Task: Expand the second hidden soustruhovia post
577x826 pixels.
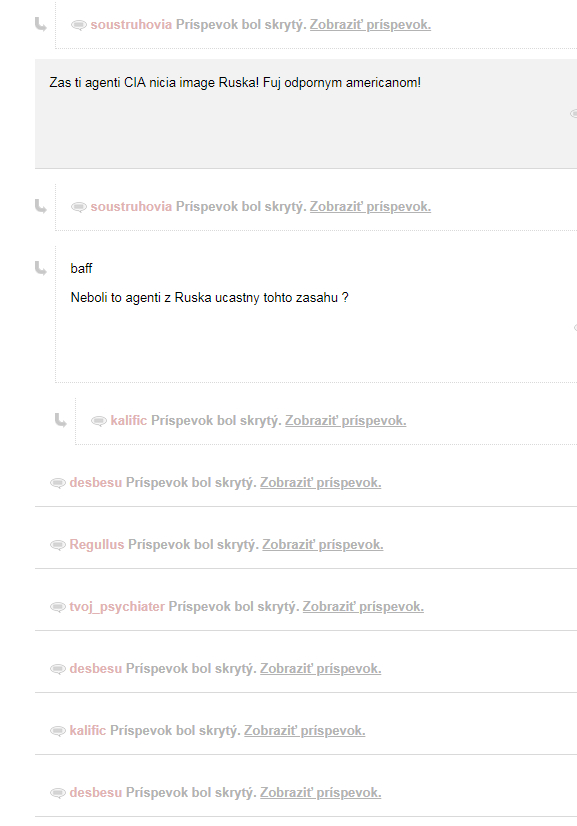Action: click(370, 206)
